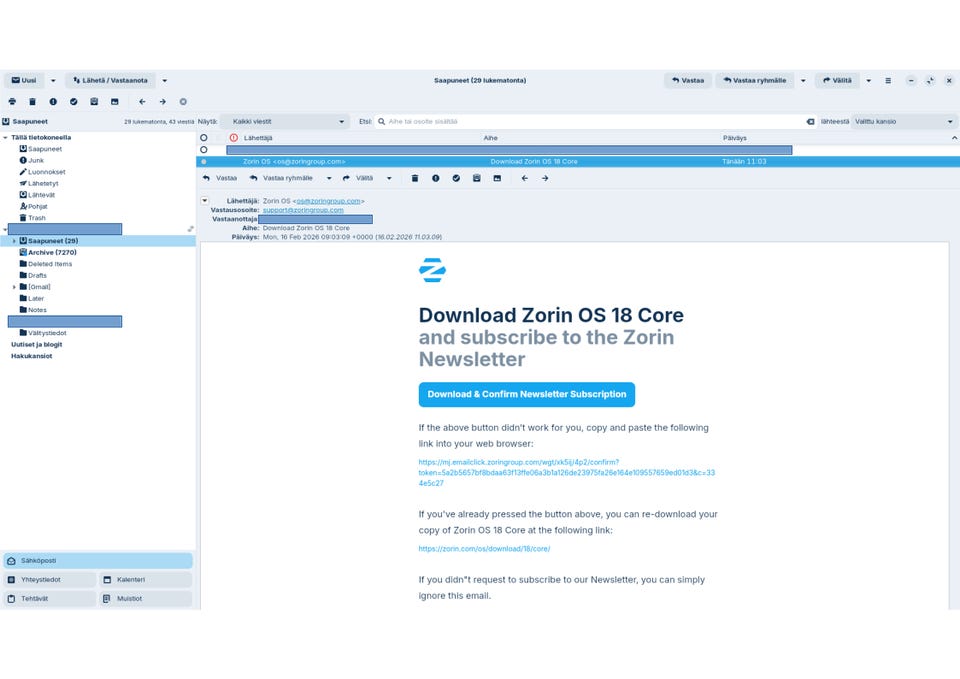Click the right arrow in the preview toolbar
Image resolution: width=960 pixels, height=679 pixels.
tap(545, 178)
